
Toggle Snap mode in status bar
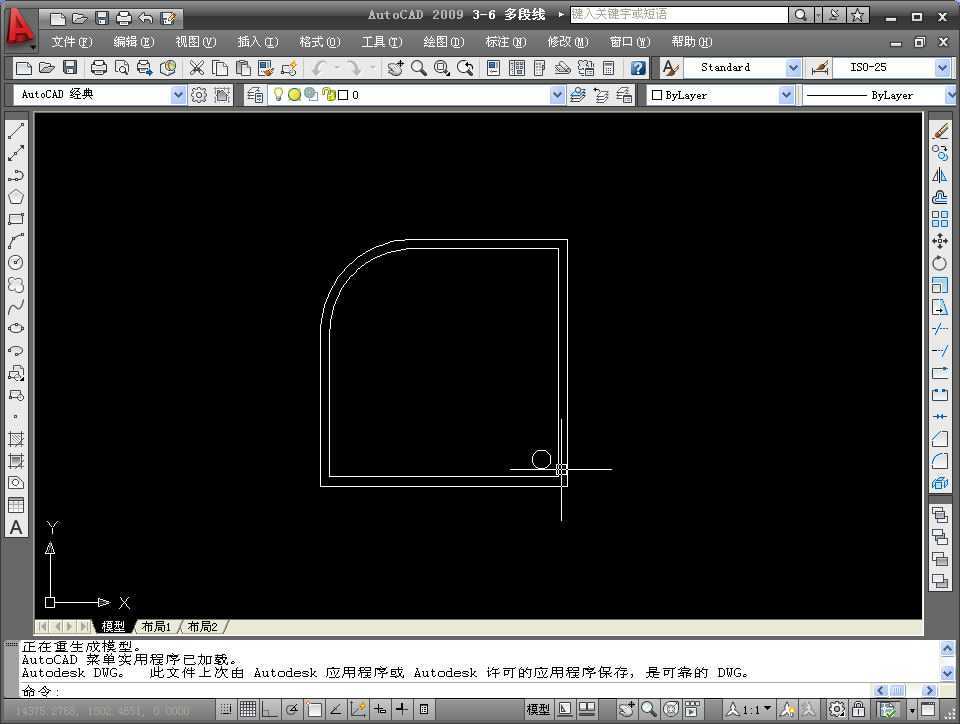pos(225,709)
